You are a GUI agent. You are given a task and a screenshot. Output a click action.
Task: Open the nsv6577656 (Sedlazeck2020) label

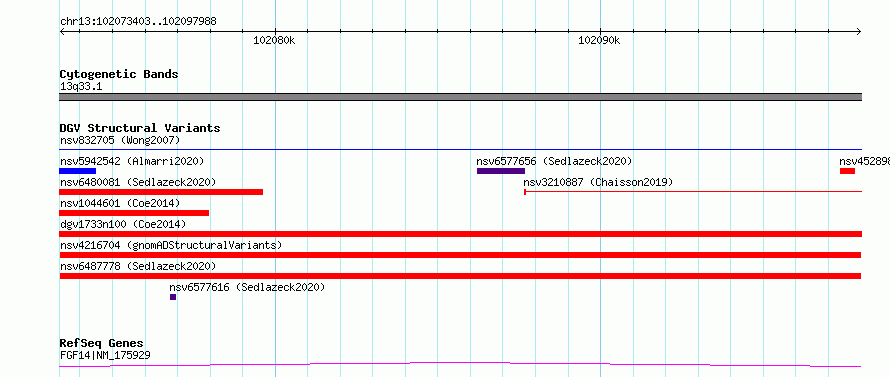[x=554, y=161]
